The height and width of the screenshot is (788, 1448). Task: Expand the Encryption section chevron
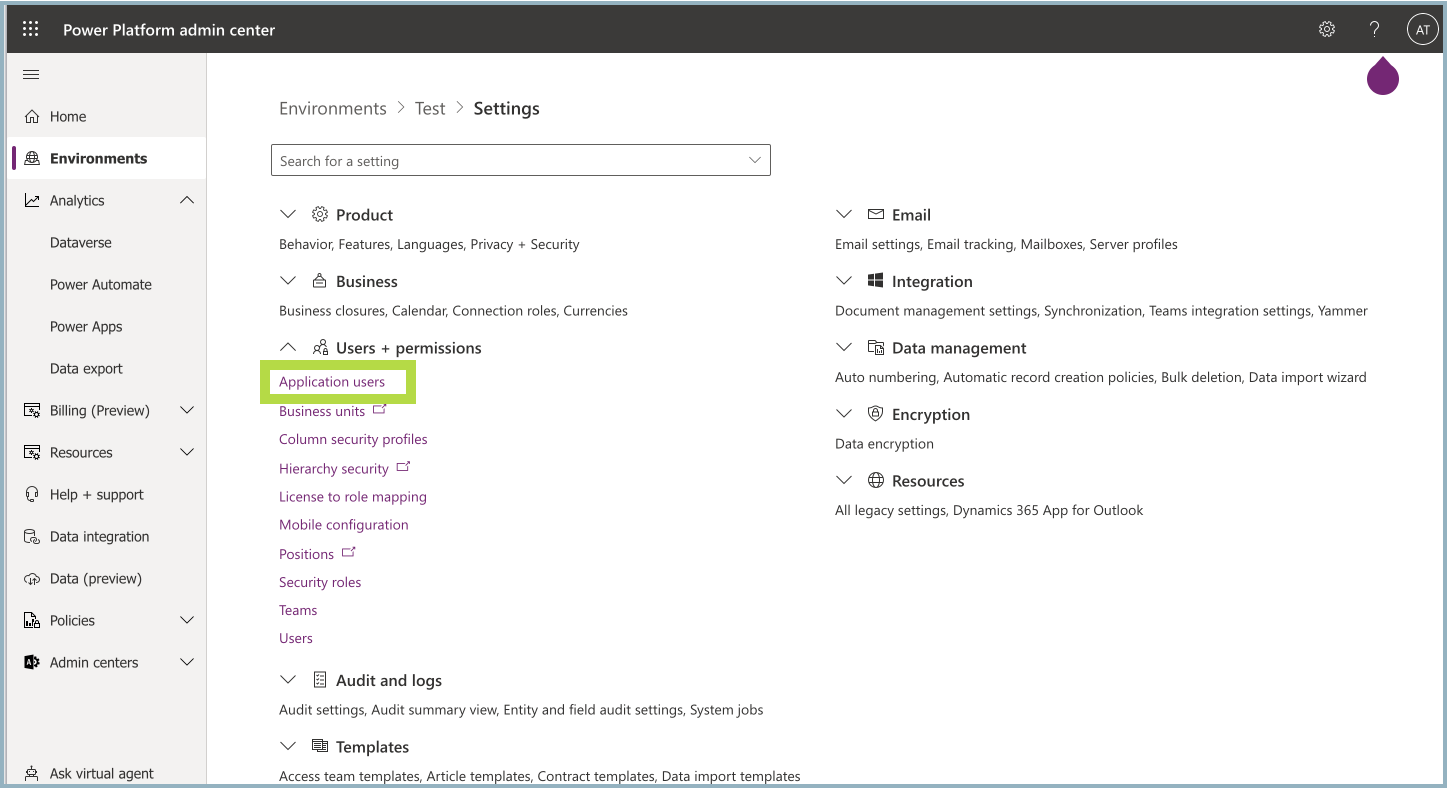(844, 414)
